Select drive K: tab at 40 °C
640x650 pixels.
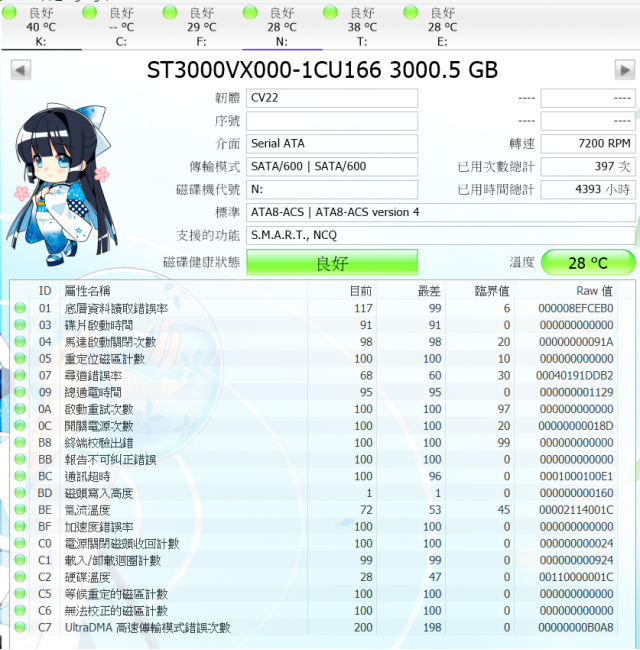pyautogui.click(x=41, y=27)
